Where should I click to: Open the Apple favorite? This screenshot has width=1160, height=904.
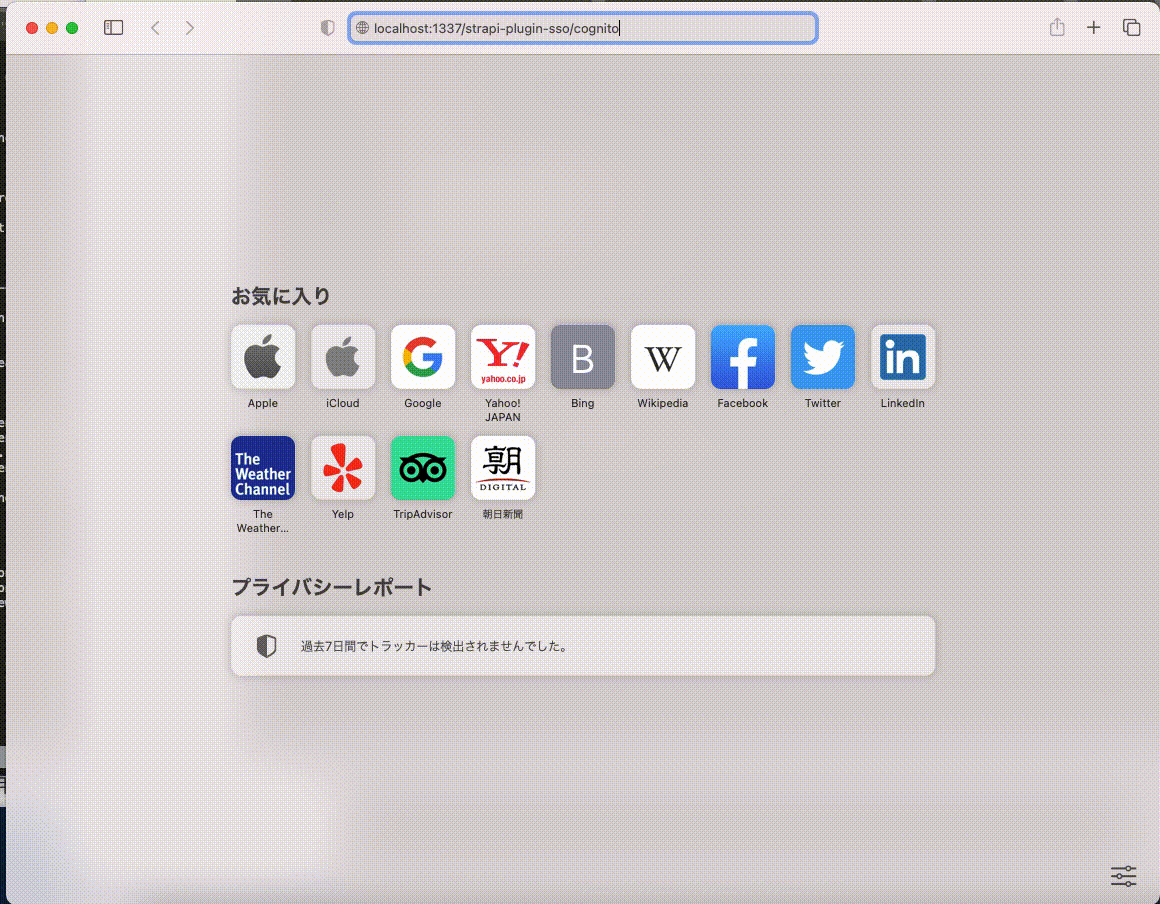coord(262,357)
